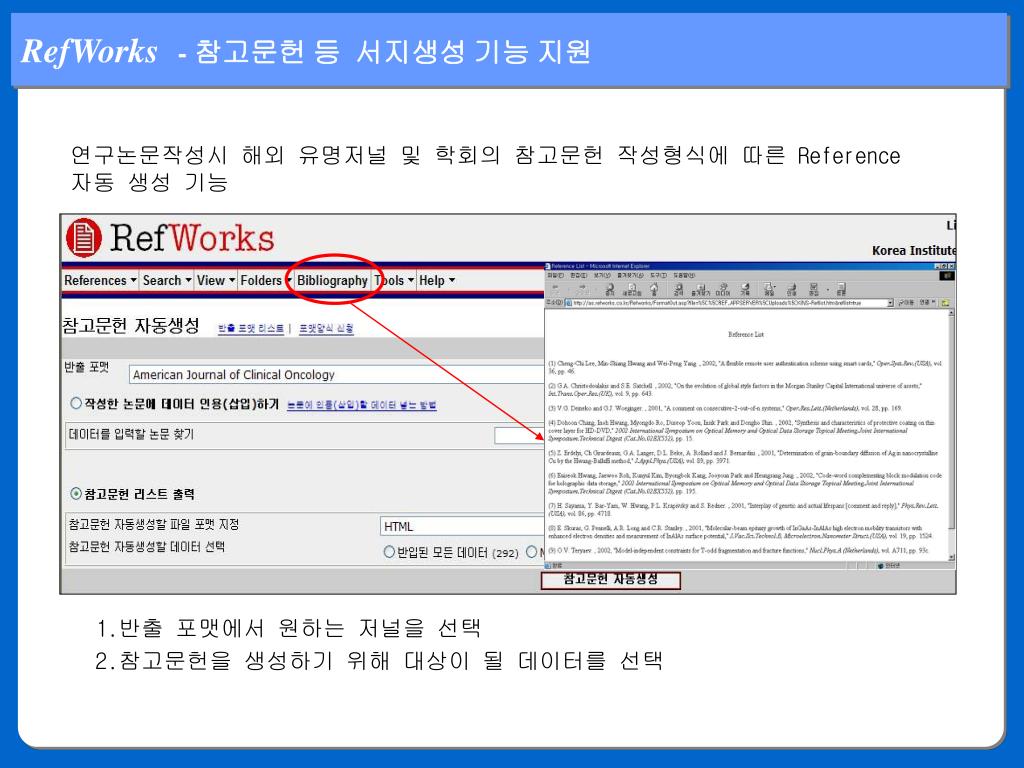Click Back arrow in Internet Explorer toolbar
This screenshot has height=768, width=1024.
[556, 287]
